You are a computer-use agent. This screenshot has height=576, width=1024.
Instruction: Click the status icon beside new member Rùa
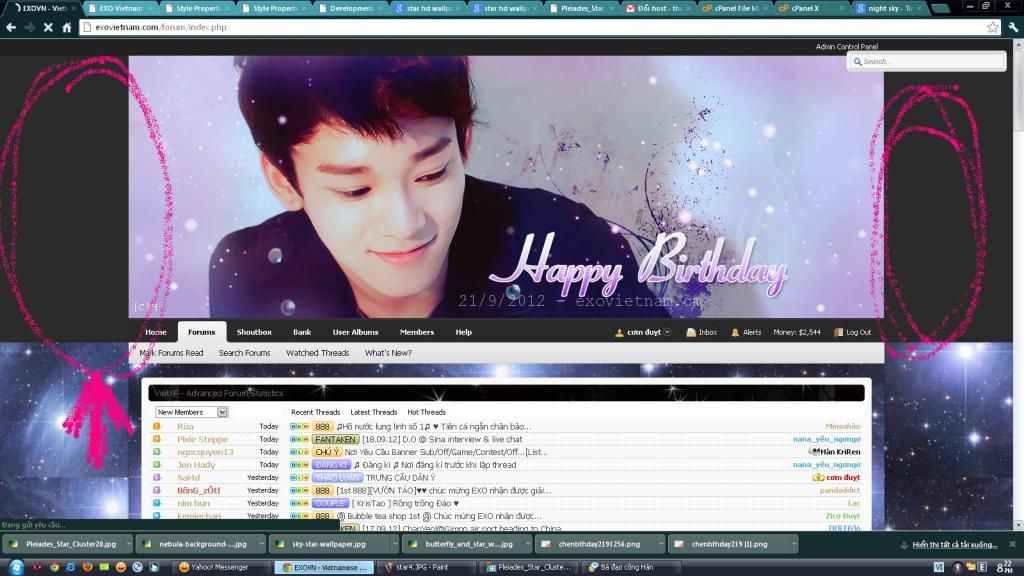click(157, 426)
